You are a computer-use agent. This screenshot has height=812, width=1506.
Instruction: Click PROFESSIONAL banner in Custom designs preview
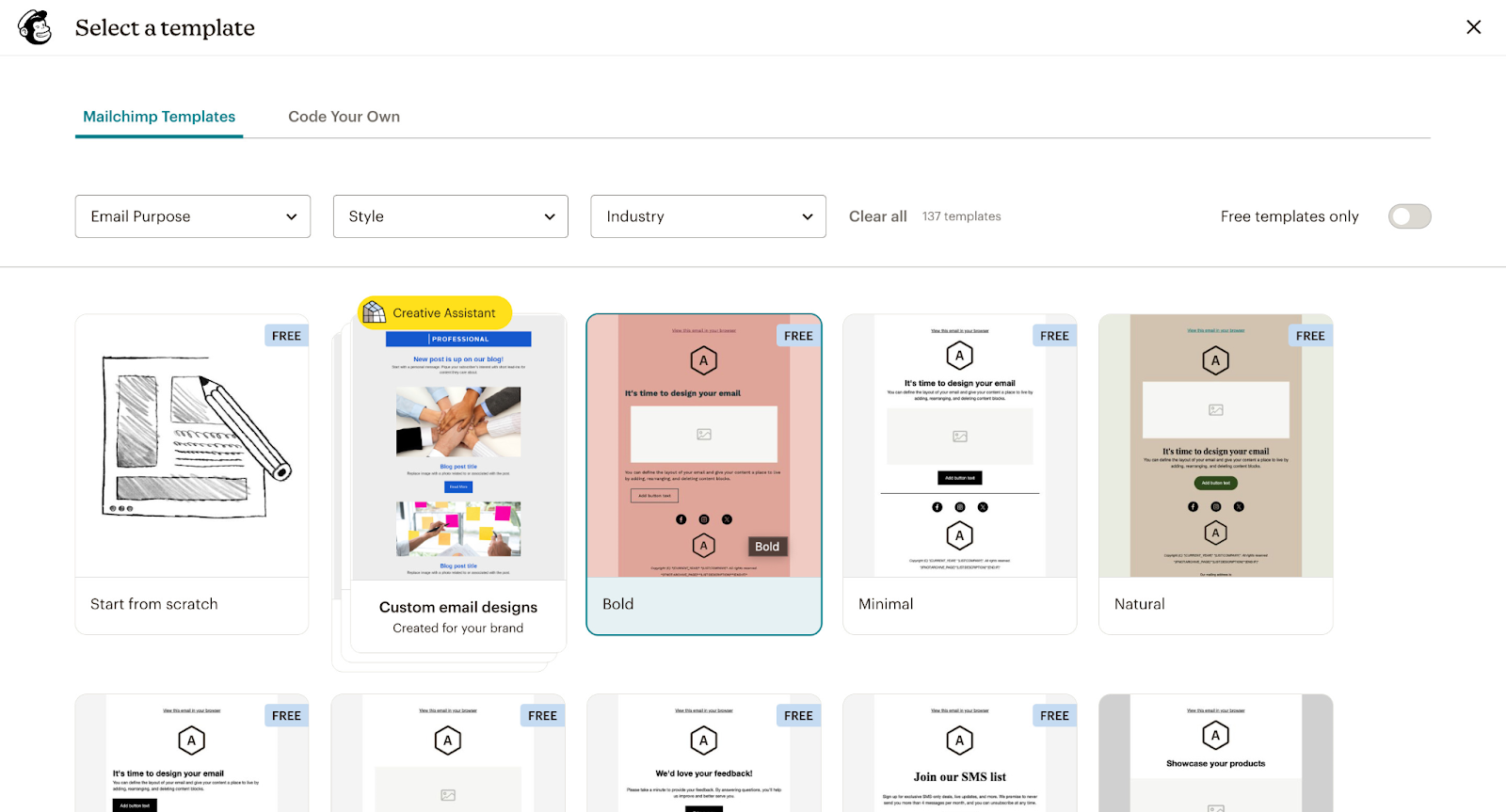[x=458, y=339]
